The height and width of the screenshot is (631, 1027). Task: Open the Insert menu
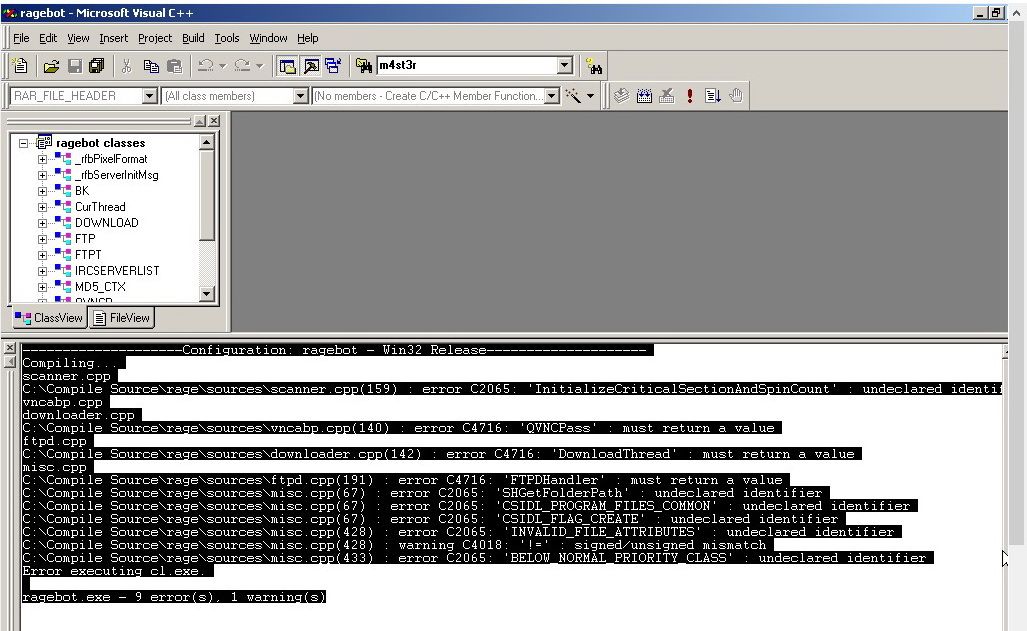113,38
